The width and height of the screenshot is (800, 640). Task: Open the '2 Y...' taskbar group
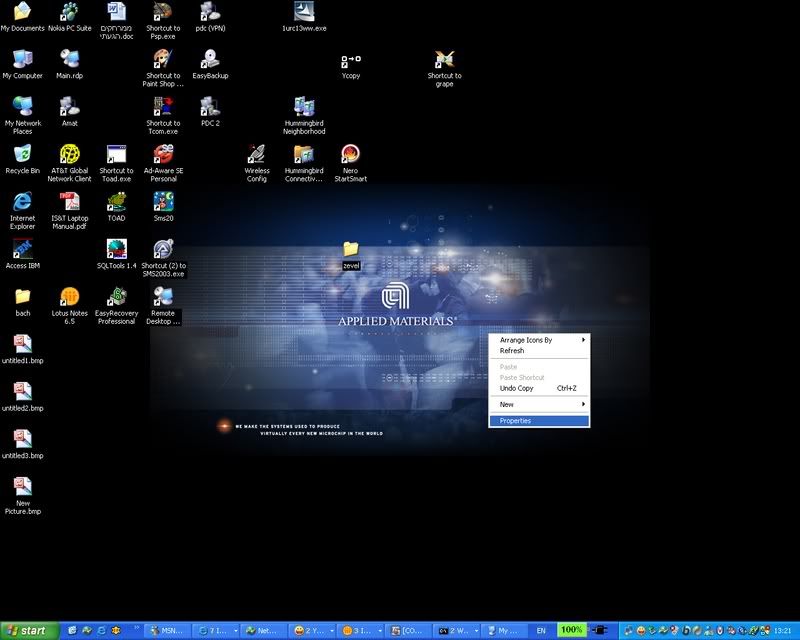click(312, 631)
